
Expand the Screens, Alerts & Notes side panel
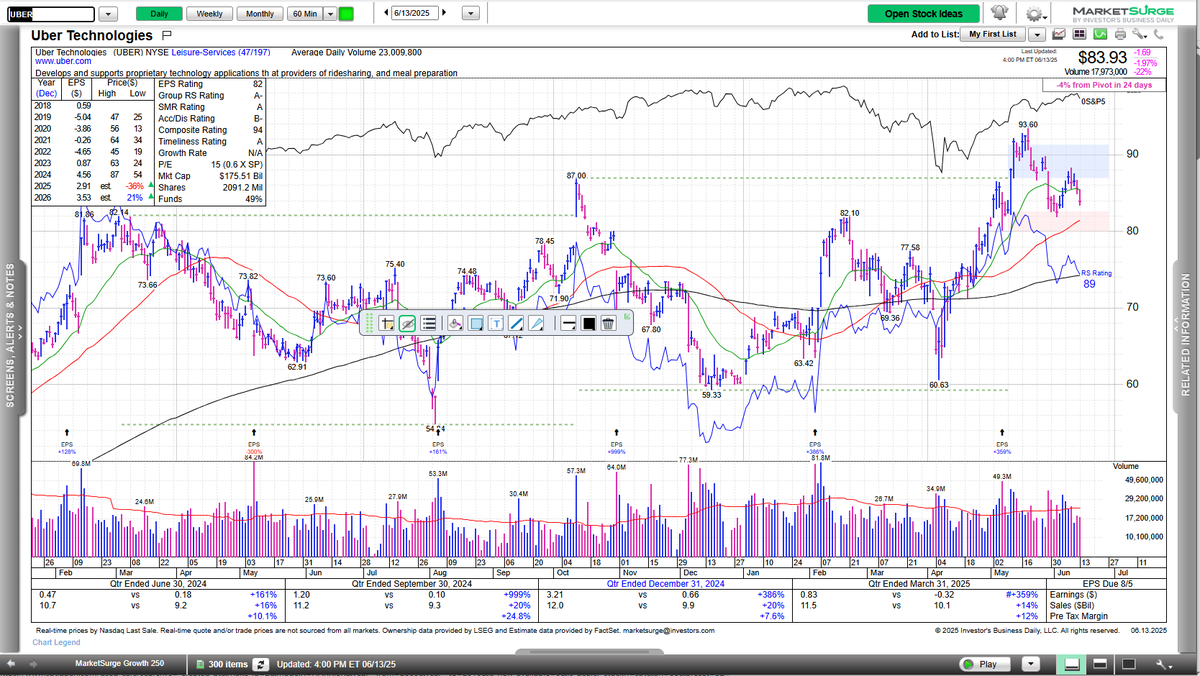[x=14, y=335]
